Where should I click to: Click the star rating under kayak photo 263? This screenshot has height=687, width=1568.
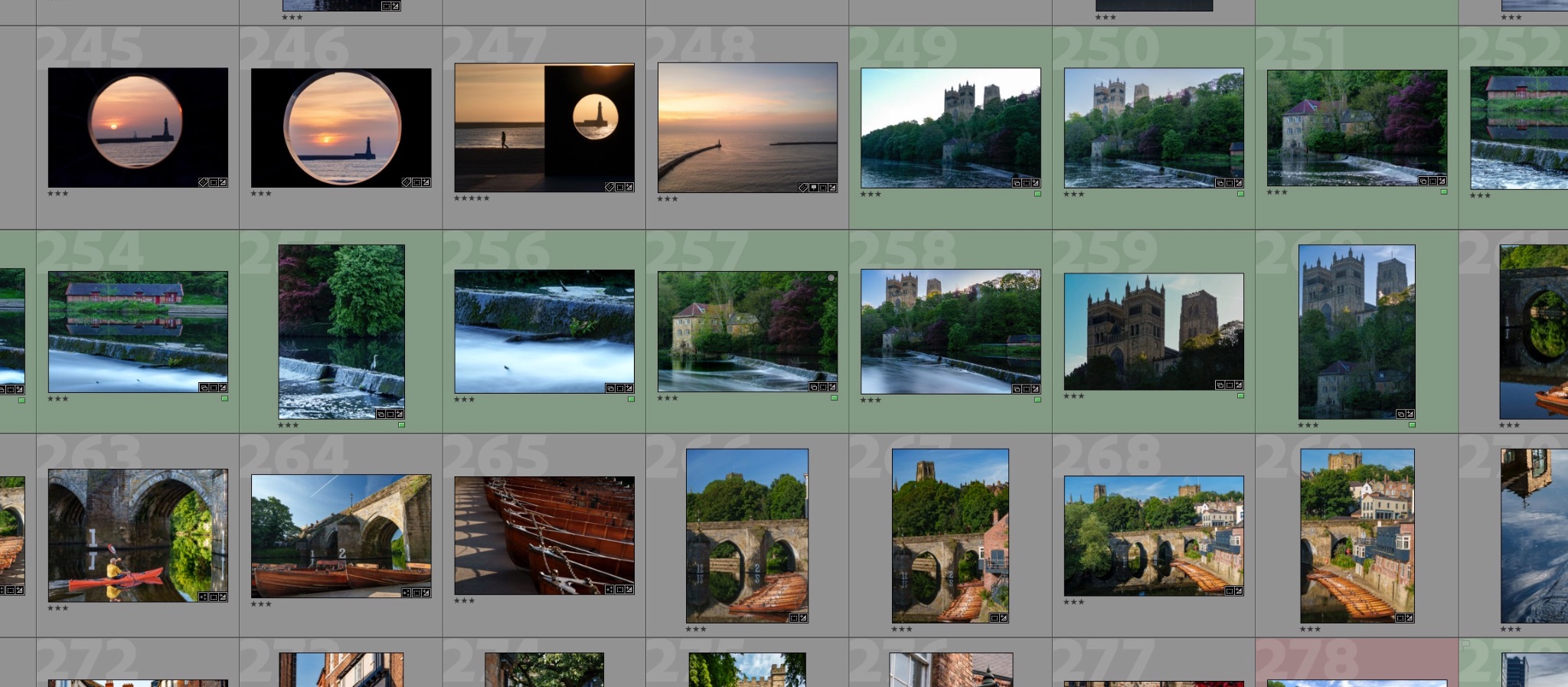[58, 608]
